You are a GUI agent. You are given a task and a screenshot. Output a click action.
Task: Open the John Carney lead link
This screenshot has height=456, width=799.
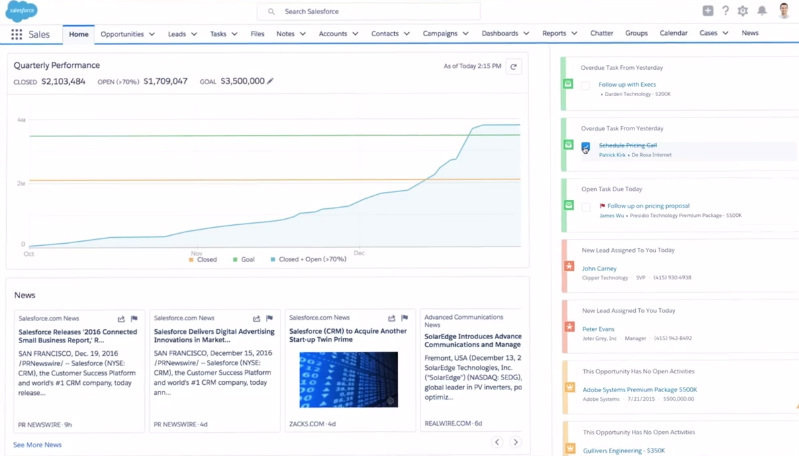point(599,269)
